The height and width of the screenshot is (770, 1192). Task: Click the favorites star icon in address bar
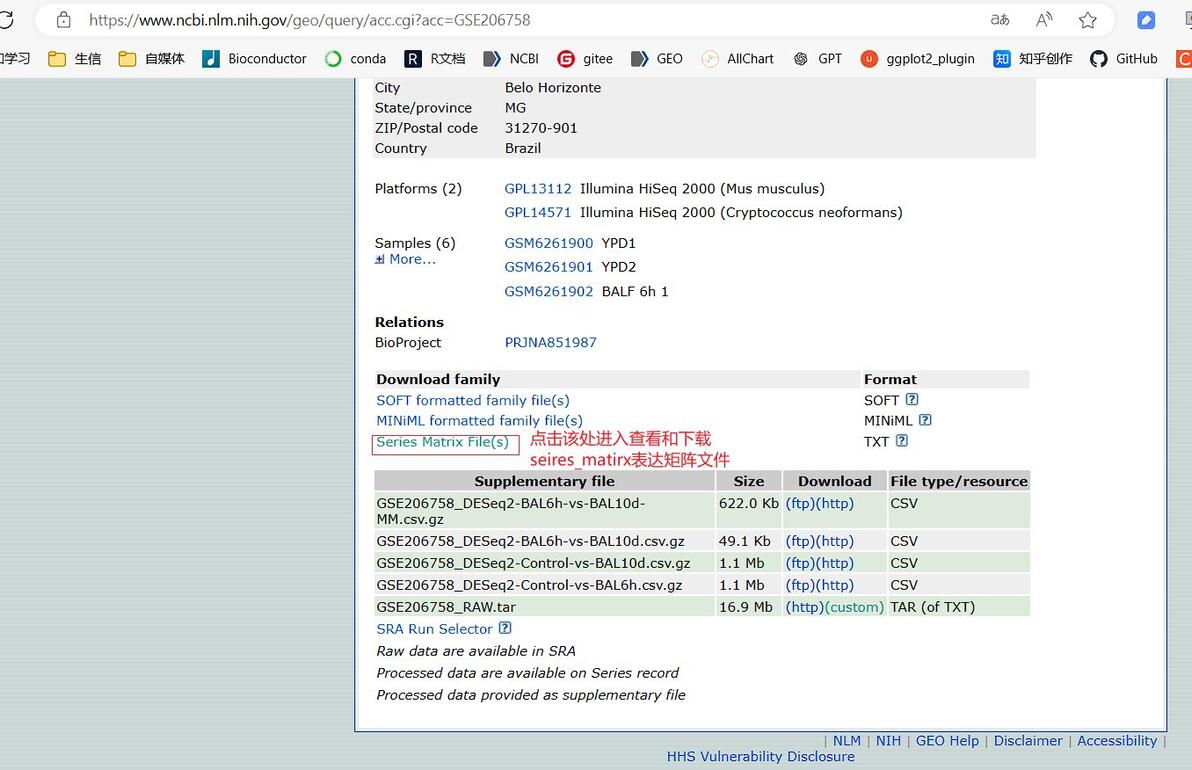(x=1088, y=20)
